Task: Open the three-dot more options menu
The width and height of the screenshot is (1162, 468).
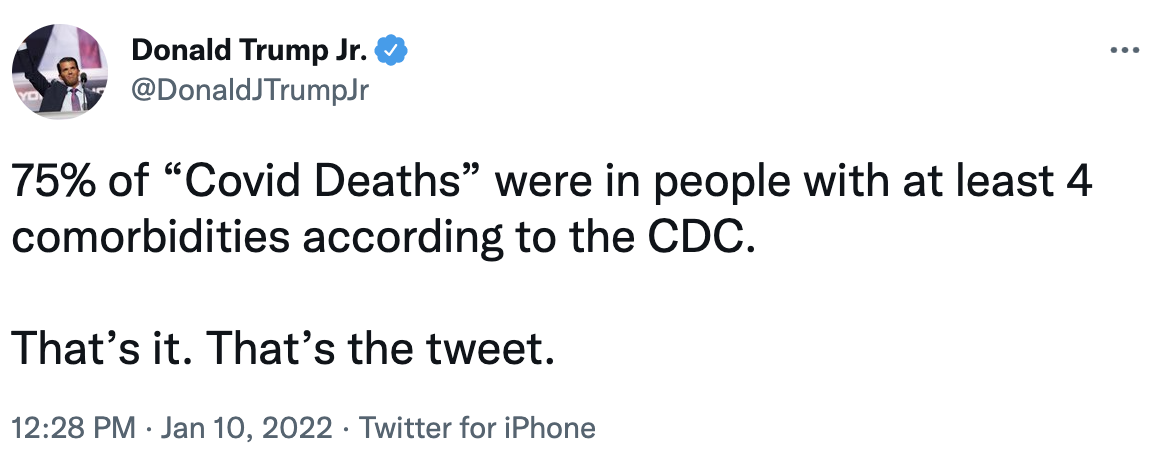Action: click(x=1126, y=50)
